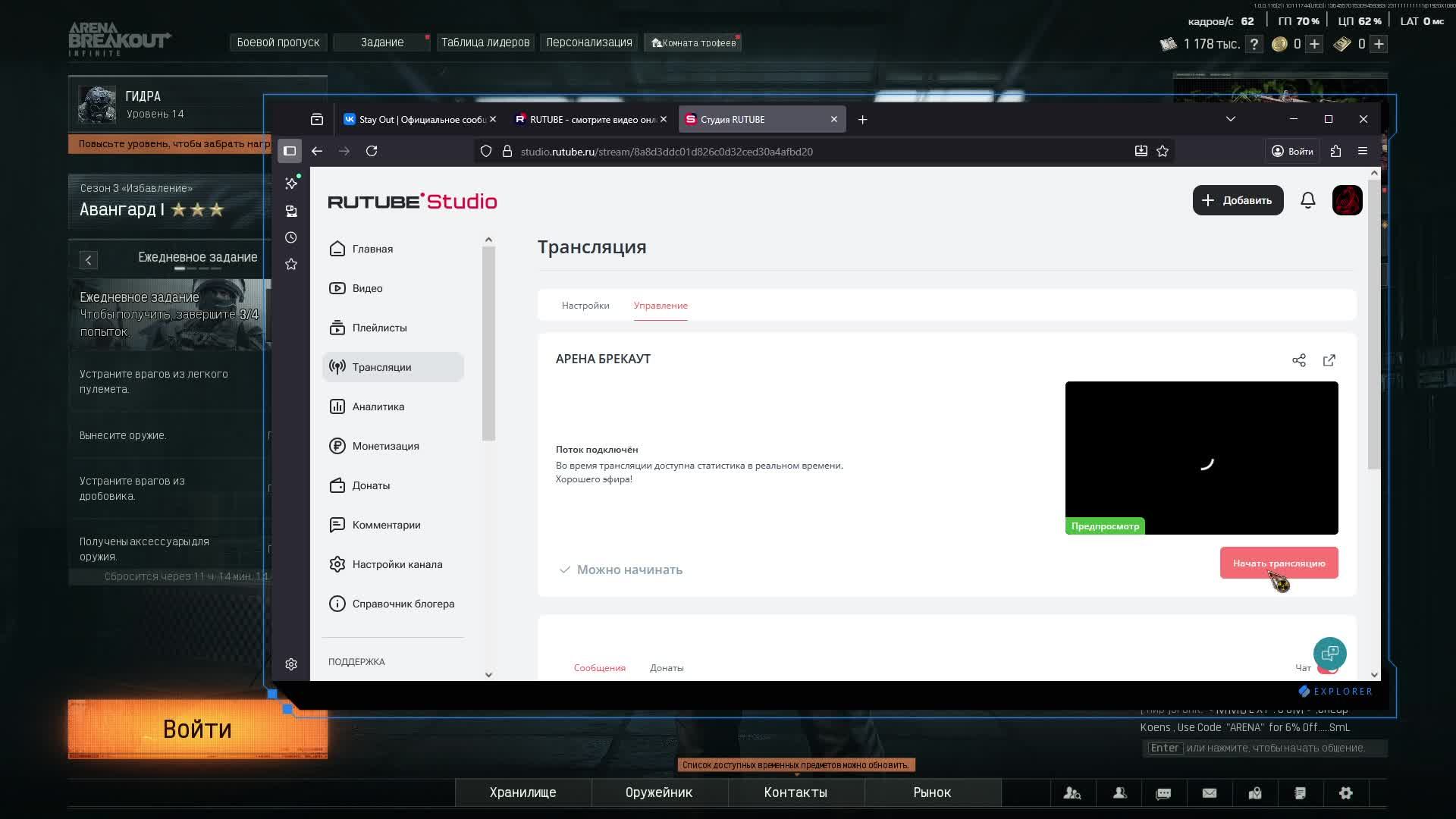Open stream in new window icon
Image resolution: width=1456 pixels, height=819 pixels.
[1329, 360]
